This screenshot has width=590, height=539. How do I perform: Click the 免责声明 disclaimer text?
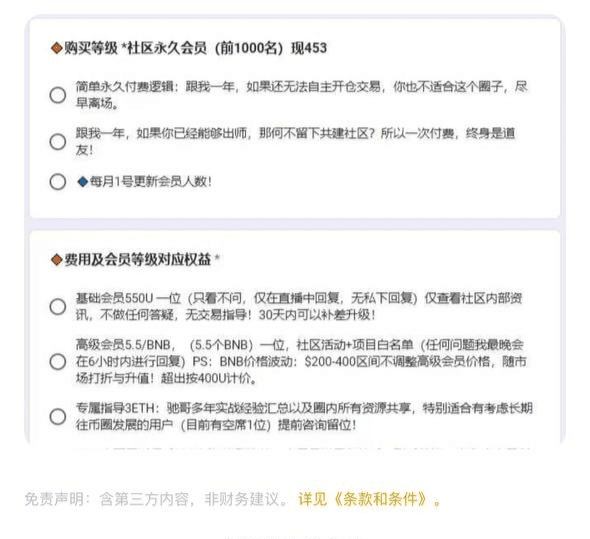point(157,499)
